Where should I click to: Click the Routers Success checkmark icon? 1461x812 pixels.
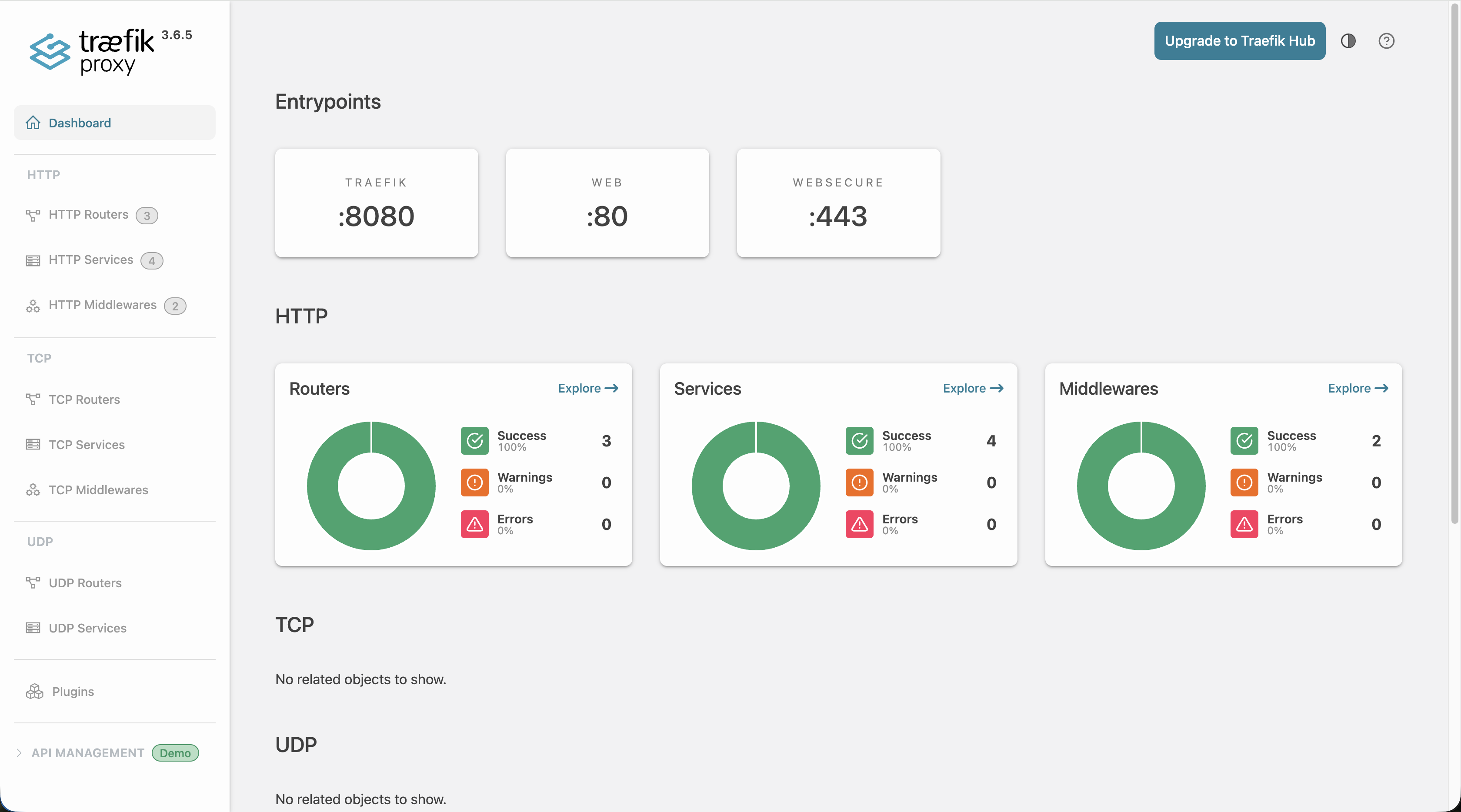pos(474,441)
